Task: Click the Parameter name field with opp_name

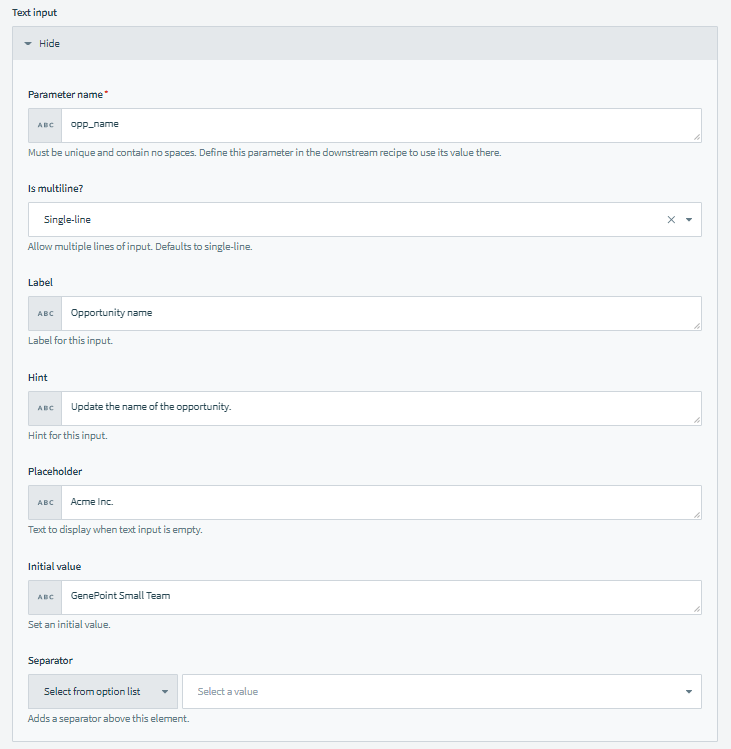Action: (380, 125)
